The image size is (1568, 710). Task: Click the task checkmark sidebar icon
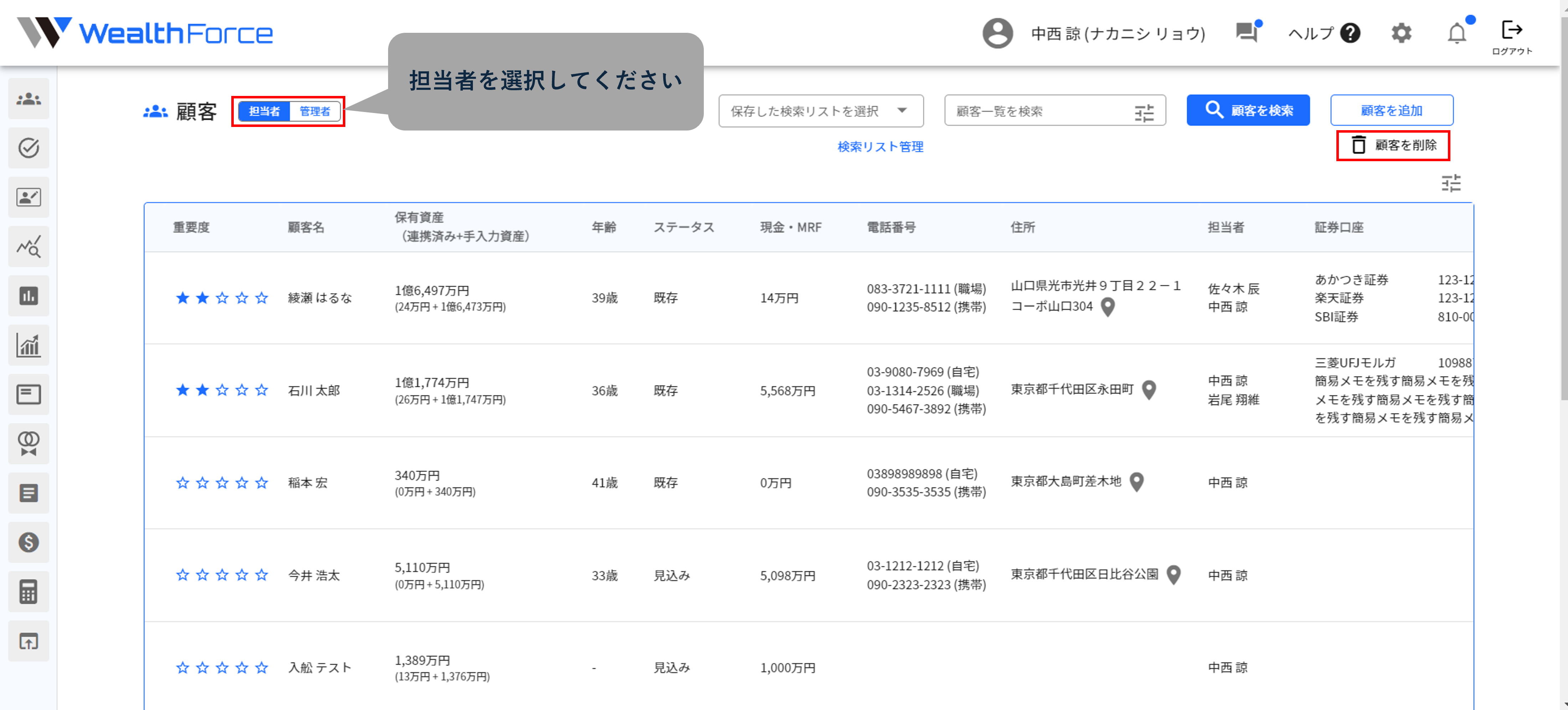(x=28, y=148)
